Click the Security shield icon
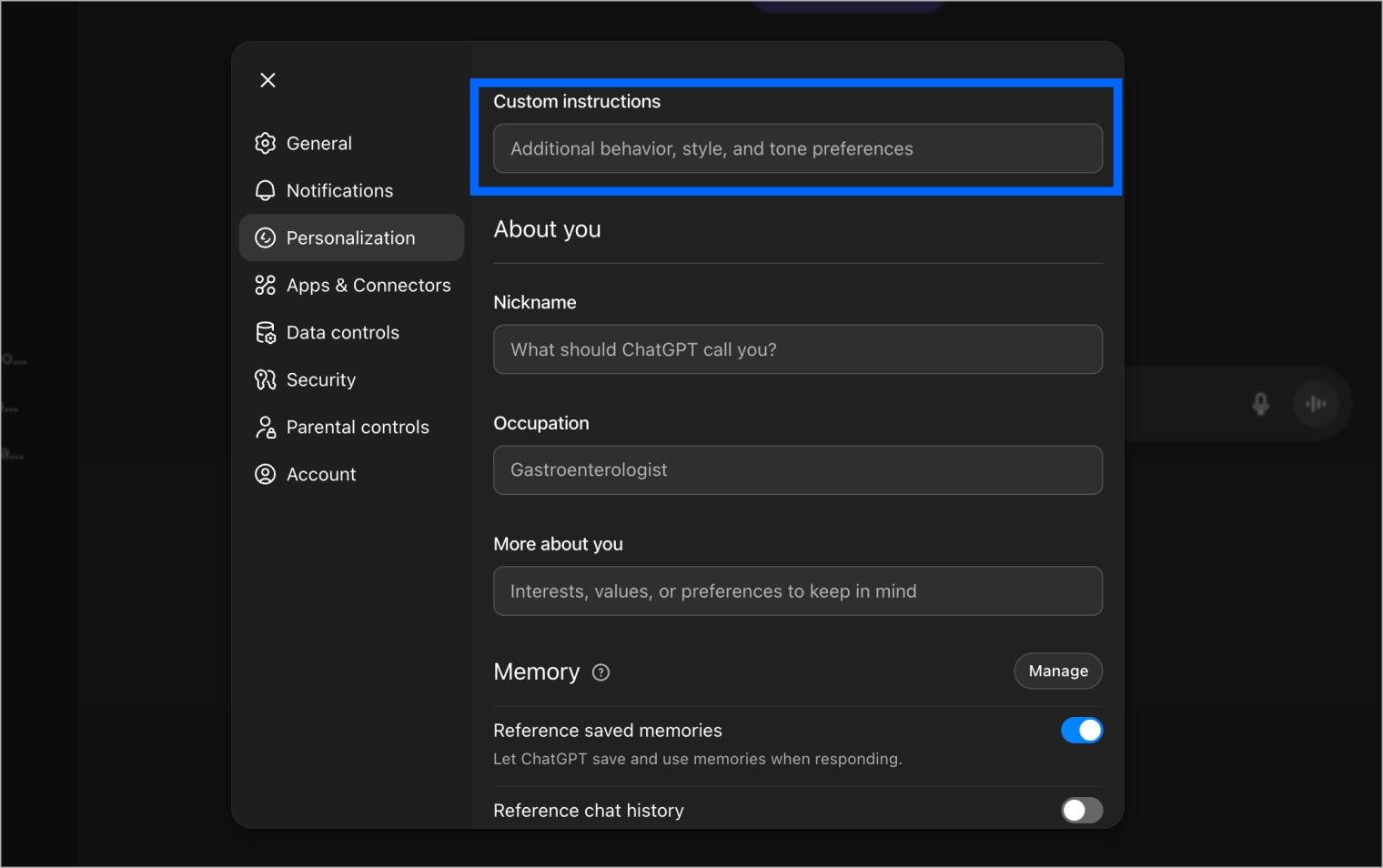The width and height of the screenshot is (1383, 868). [265, 379]
